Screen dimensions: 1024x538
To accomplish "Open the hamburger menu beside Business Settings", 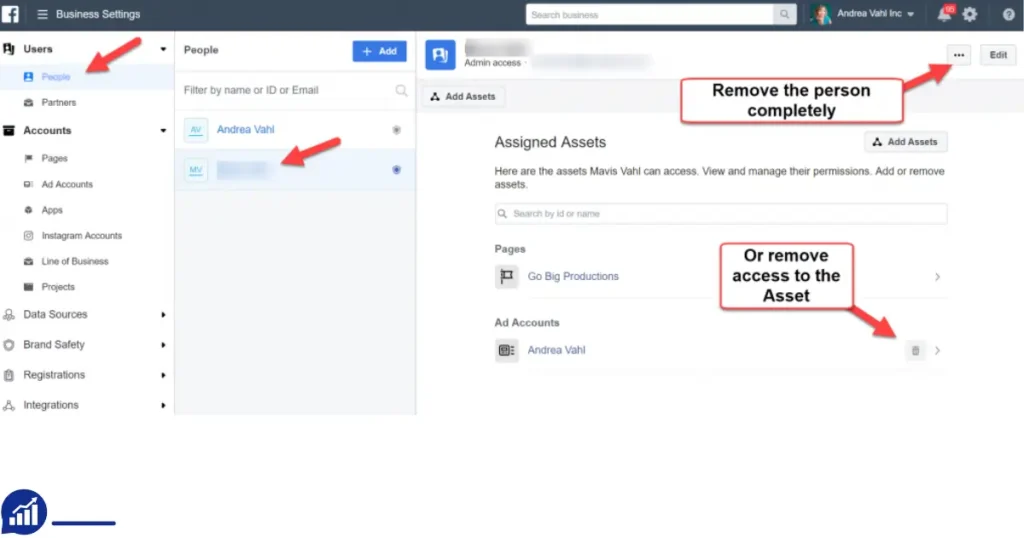I will click(42, 14).
